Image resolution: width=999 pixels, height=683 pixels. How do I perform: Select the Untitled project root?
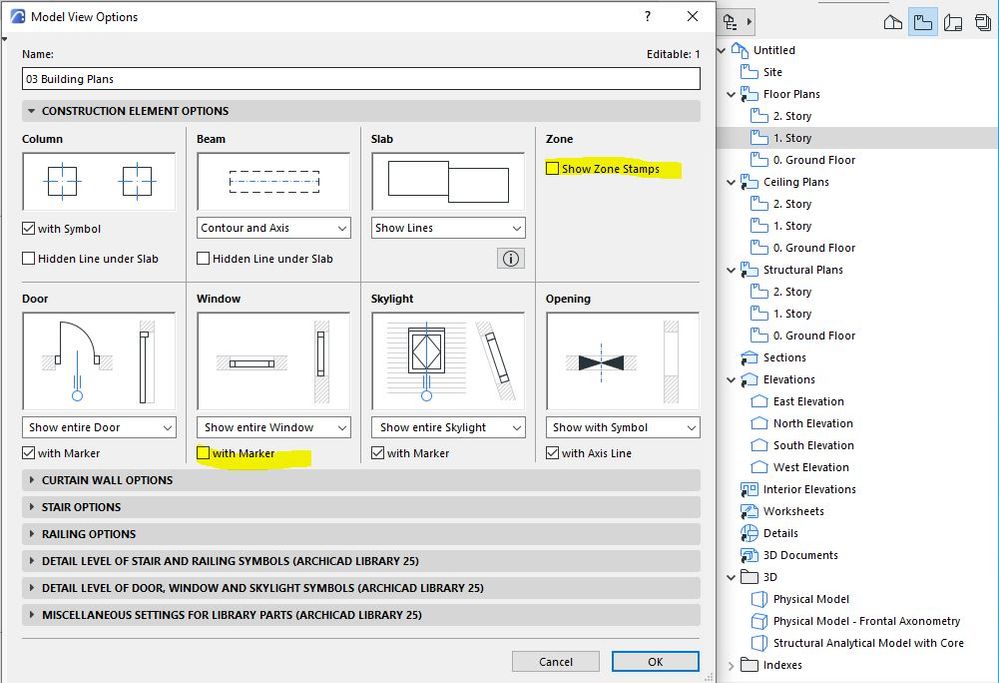click(773, 50)
